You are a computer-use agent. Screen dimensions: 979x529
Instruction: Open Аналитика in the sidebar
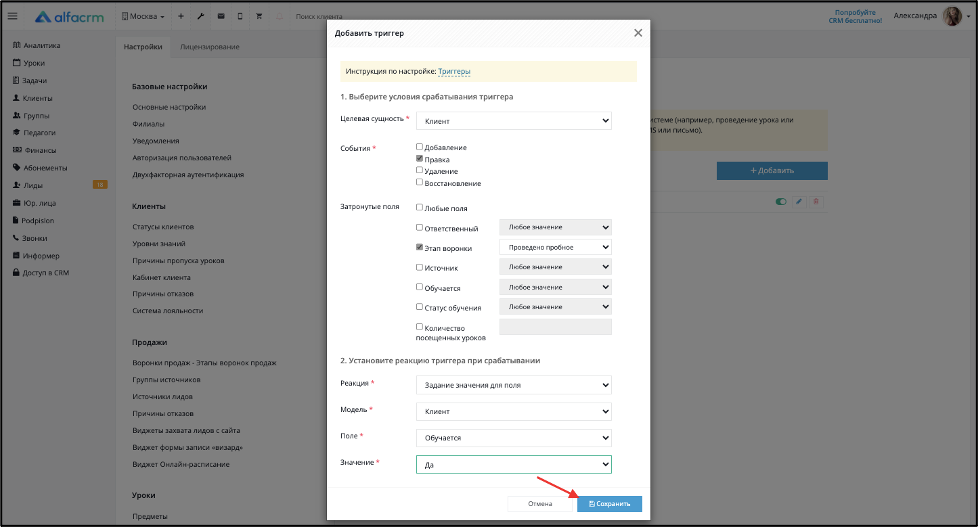[36, 46]
